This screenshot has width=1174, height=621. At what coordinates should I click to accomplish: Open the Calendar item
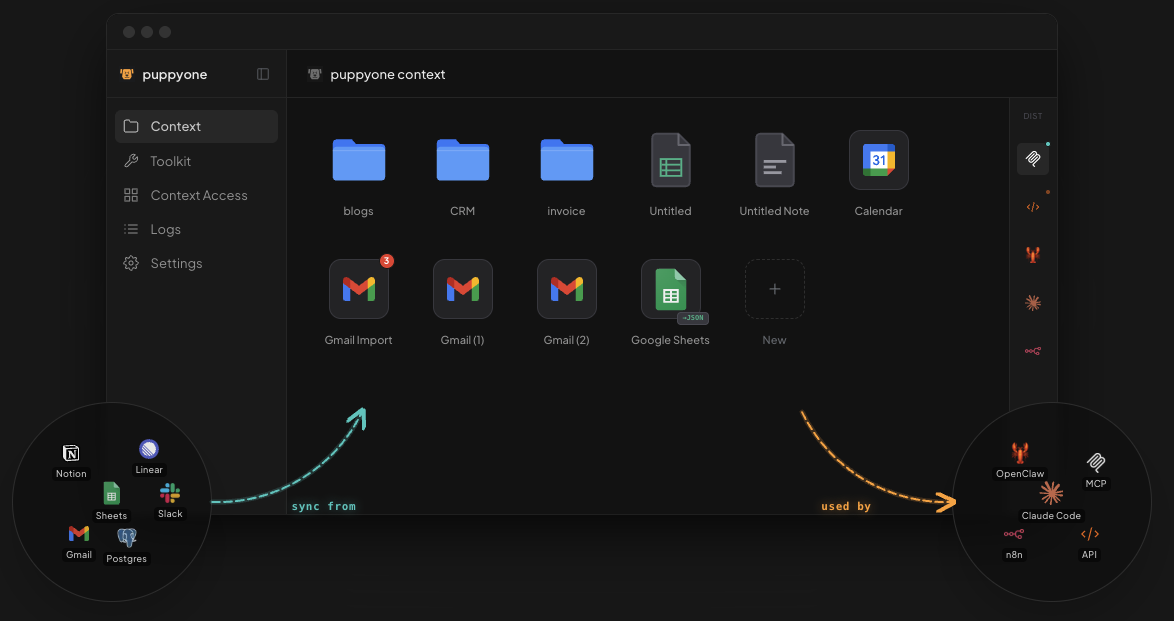[x=878, y=160]
